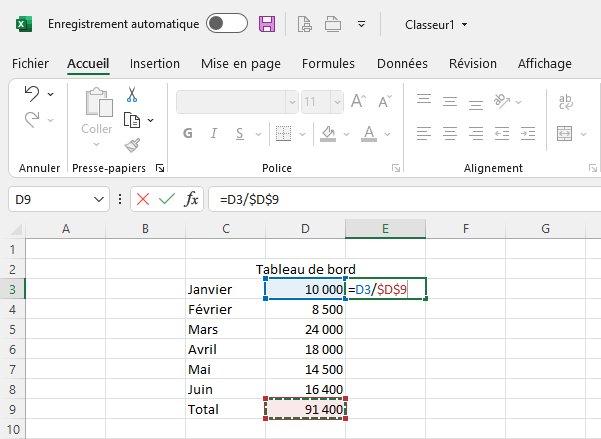Click the redo arrow icon
This screenshot has width=601, height=439.
click(x=32, y=120)
